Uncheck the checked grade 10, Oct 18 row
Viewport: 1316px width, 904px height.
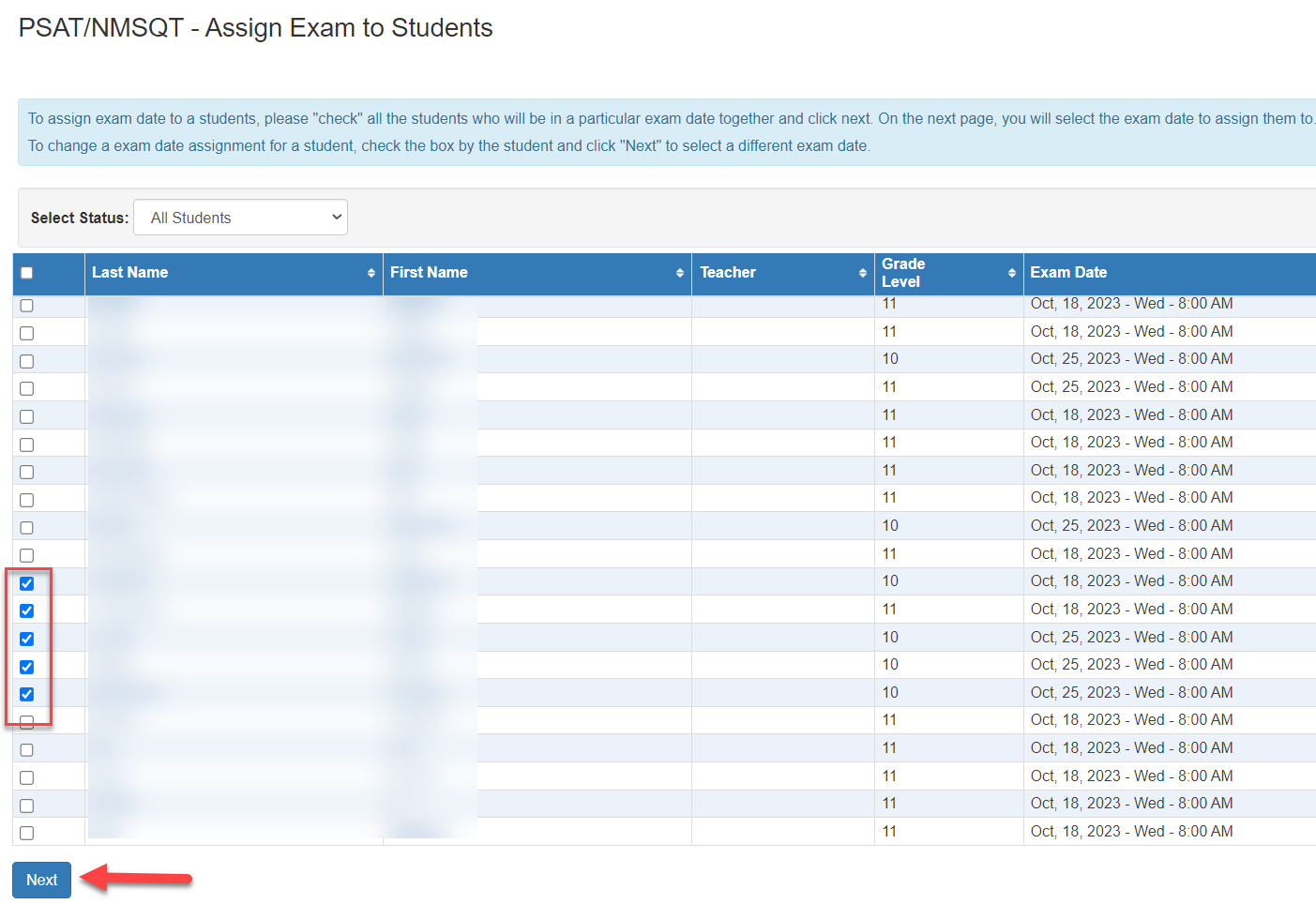coord(26,583)
